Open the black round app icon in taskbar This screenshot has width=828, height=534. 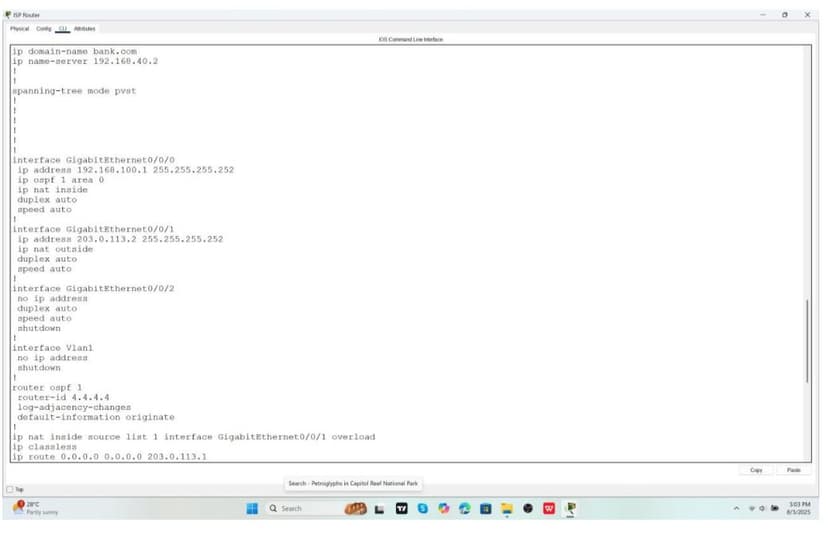pyautogui.click(x=528, y=508)
